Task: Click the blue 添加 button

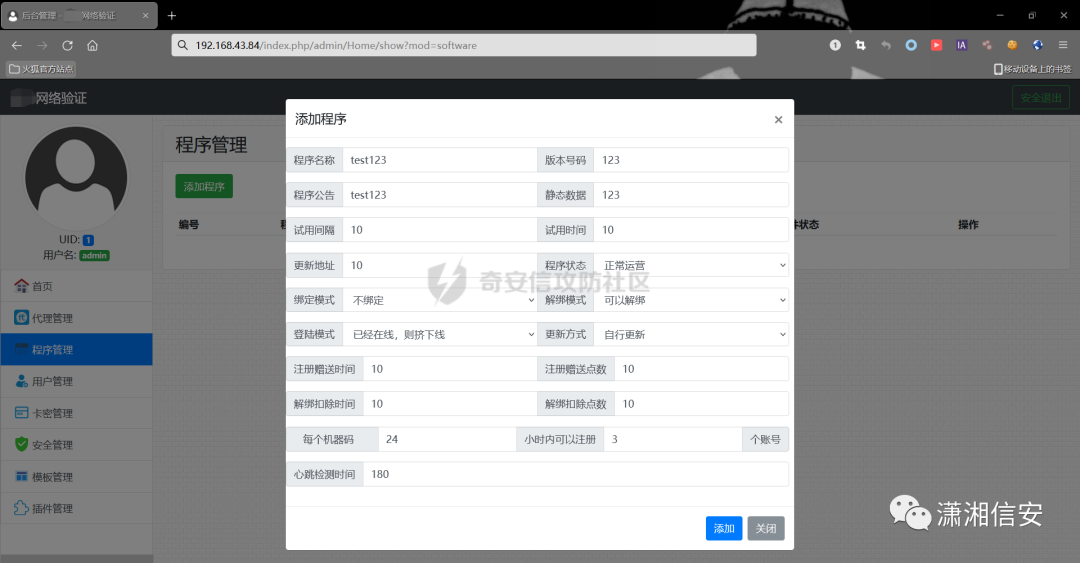Action: tap(724, 529)
